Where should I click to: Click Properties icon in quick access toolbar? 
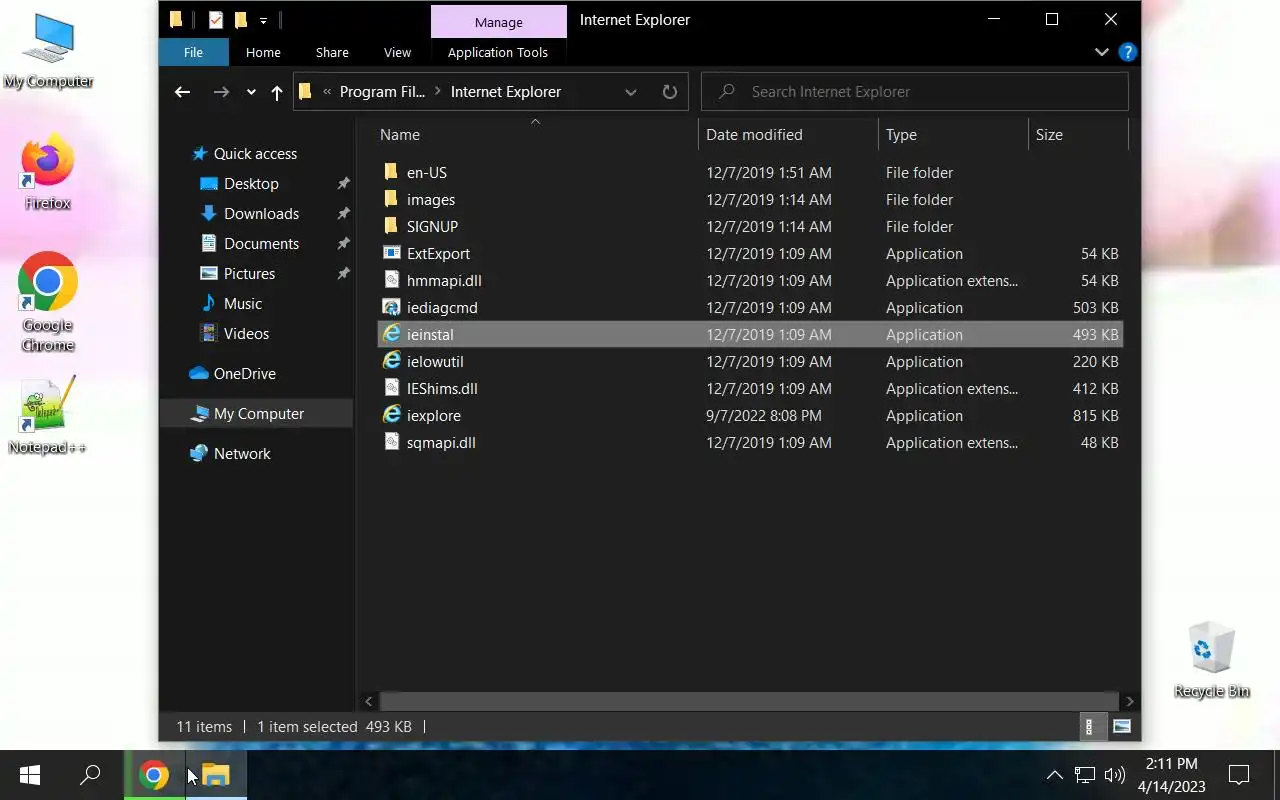point(216,20)
